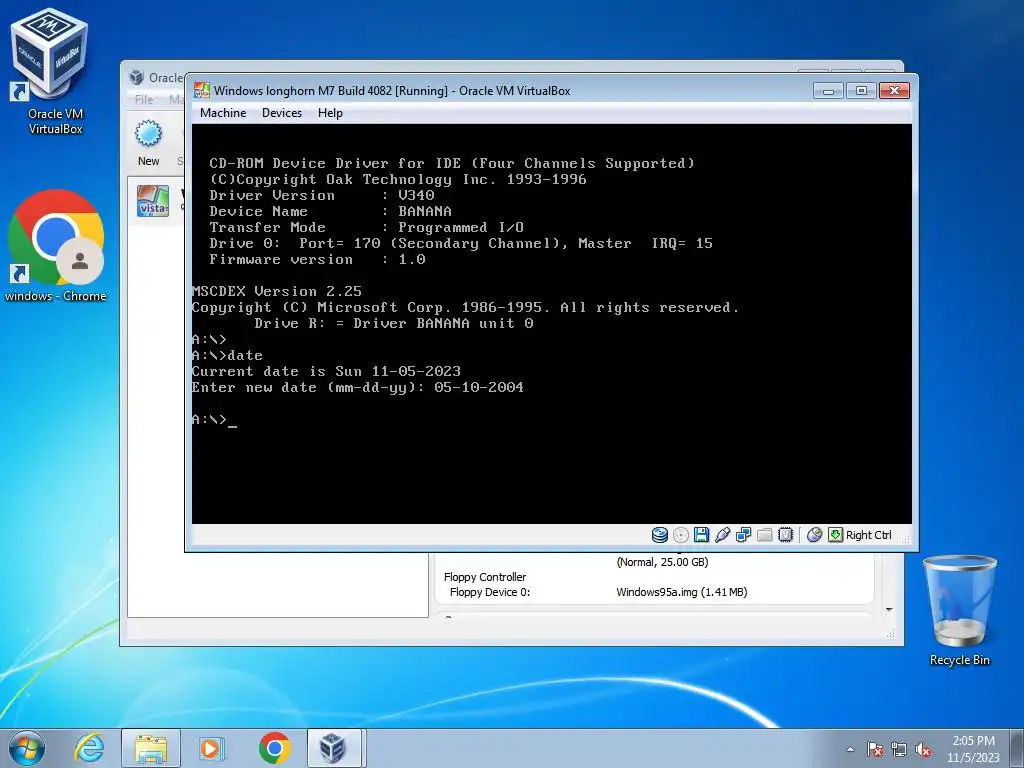Click the keyboard capture green arrow icon
This screenshot has height=768, width=1024.
835,535
